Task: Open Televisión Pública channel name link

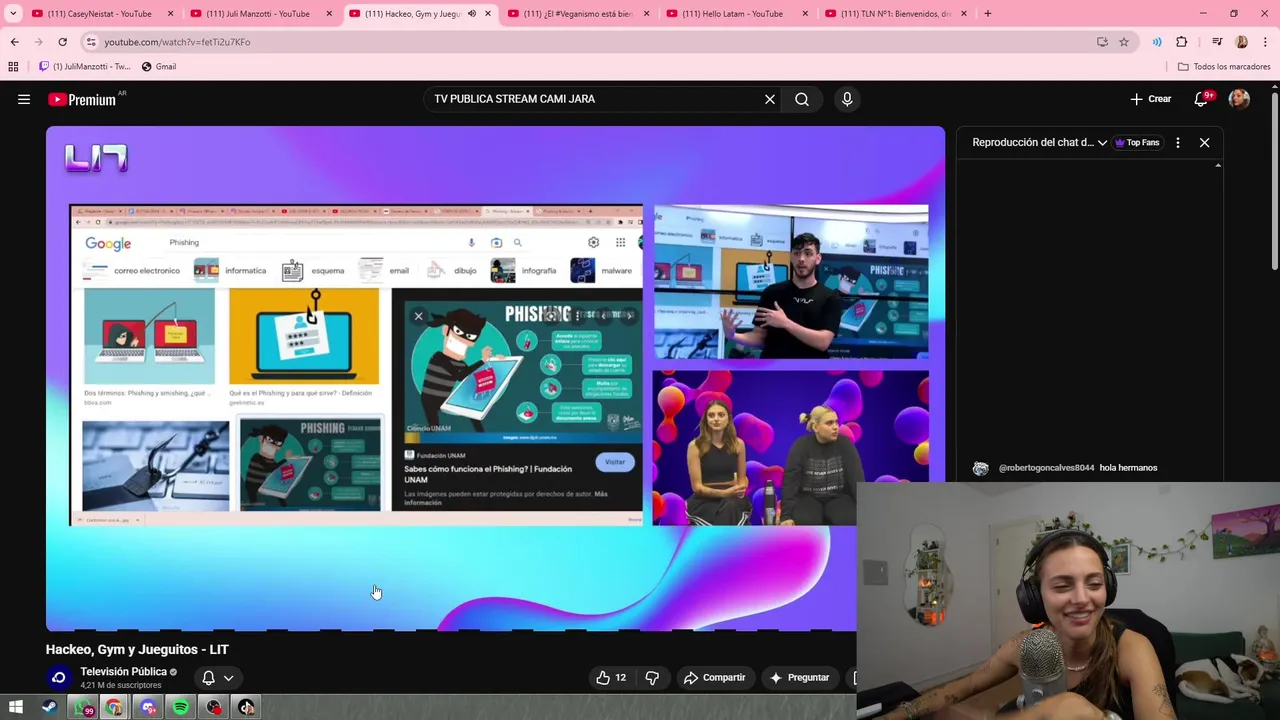Action: [123, 672]
